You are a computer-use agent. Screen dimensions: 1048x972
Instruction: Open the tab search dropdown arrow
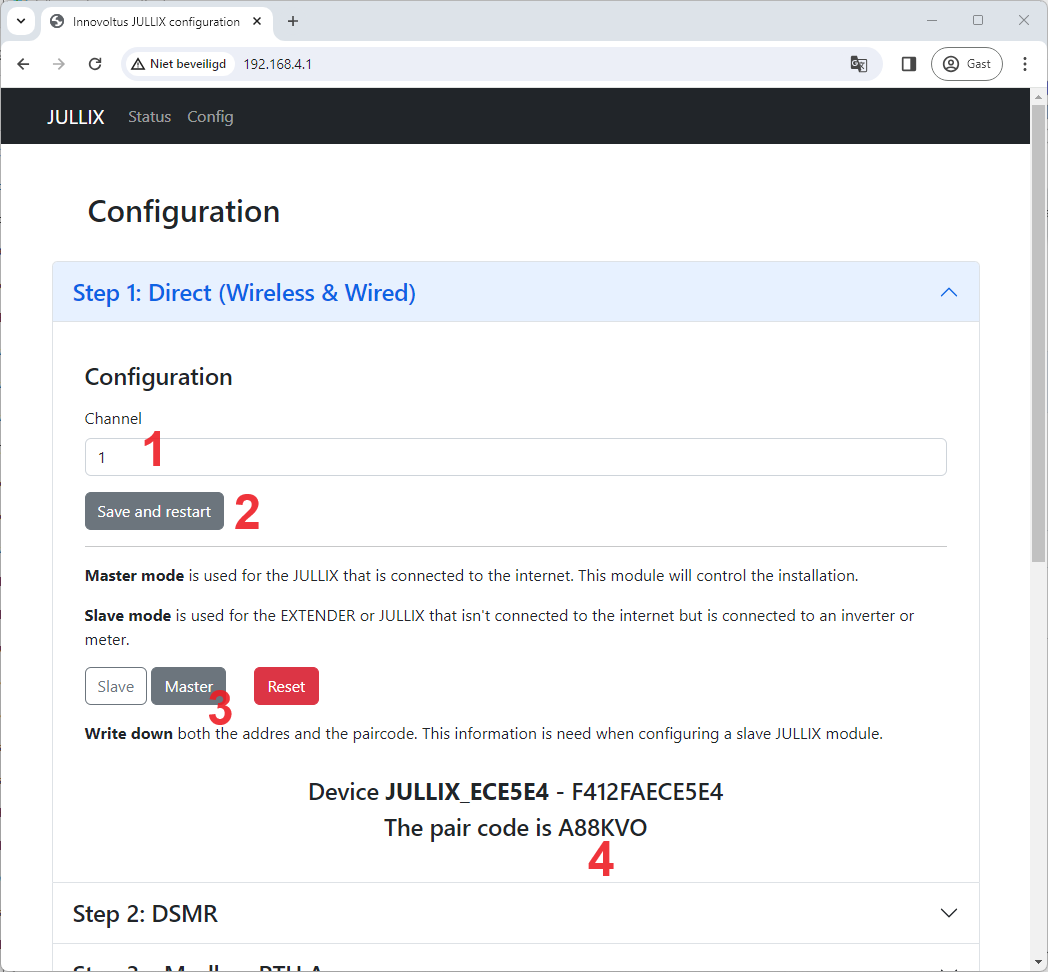pos(20,21)
